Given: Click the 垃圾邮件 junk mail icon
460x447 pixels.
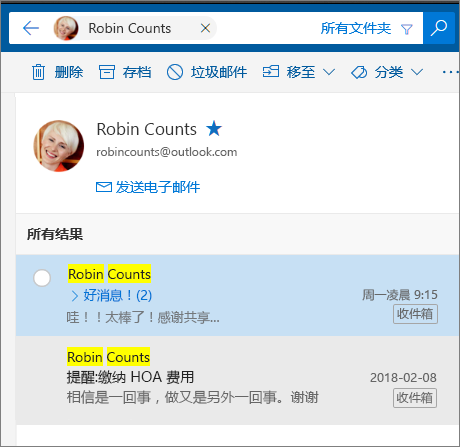Looking at the screenshot, I should pyautogui.click(x=175, y=72).
